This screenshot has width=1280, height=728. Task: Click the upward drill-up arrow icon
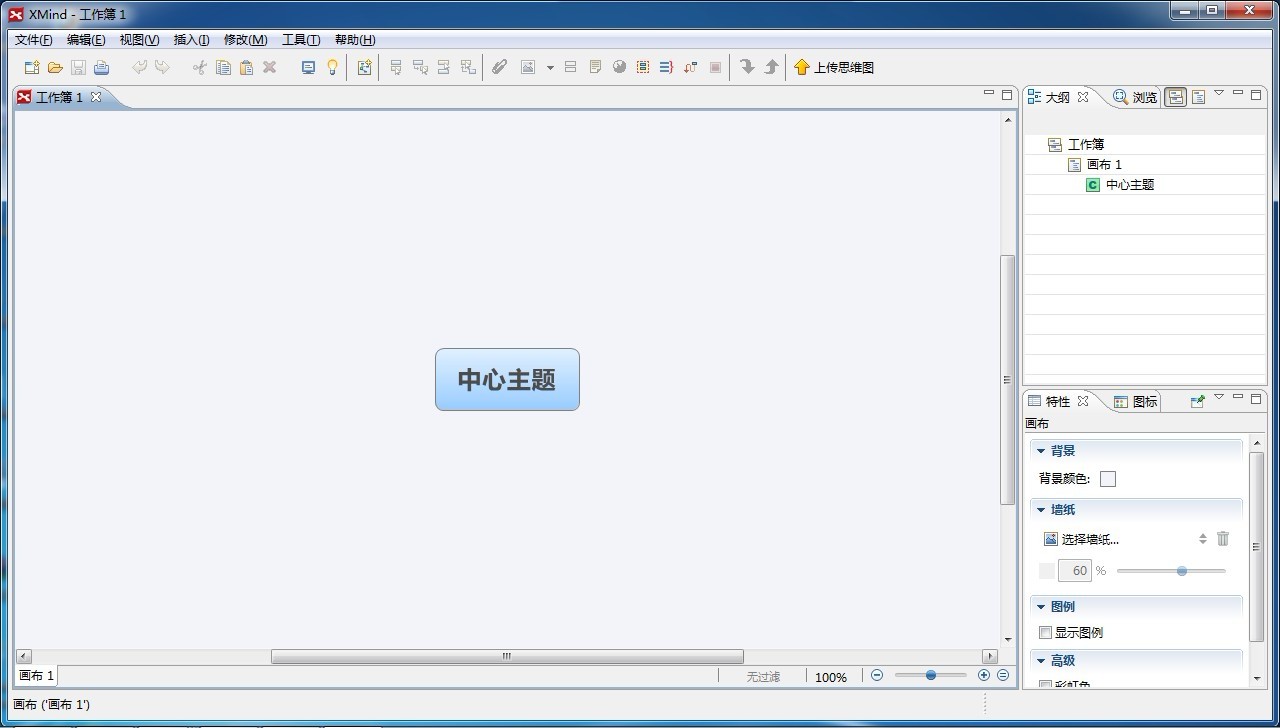[771, 67]
